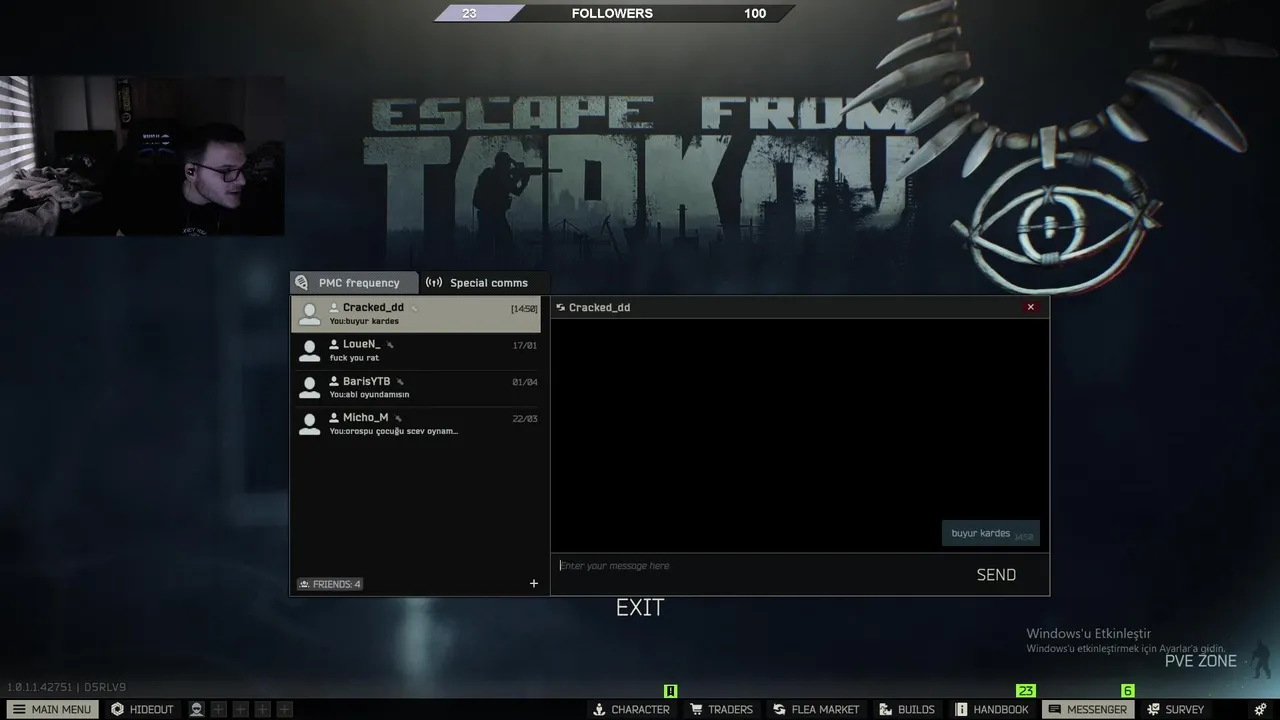This screenshot has height=720, width=1280.
Task: Open the HANDBOOK
Action: pos(992,709)
